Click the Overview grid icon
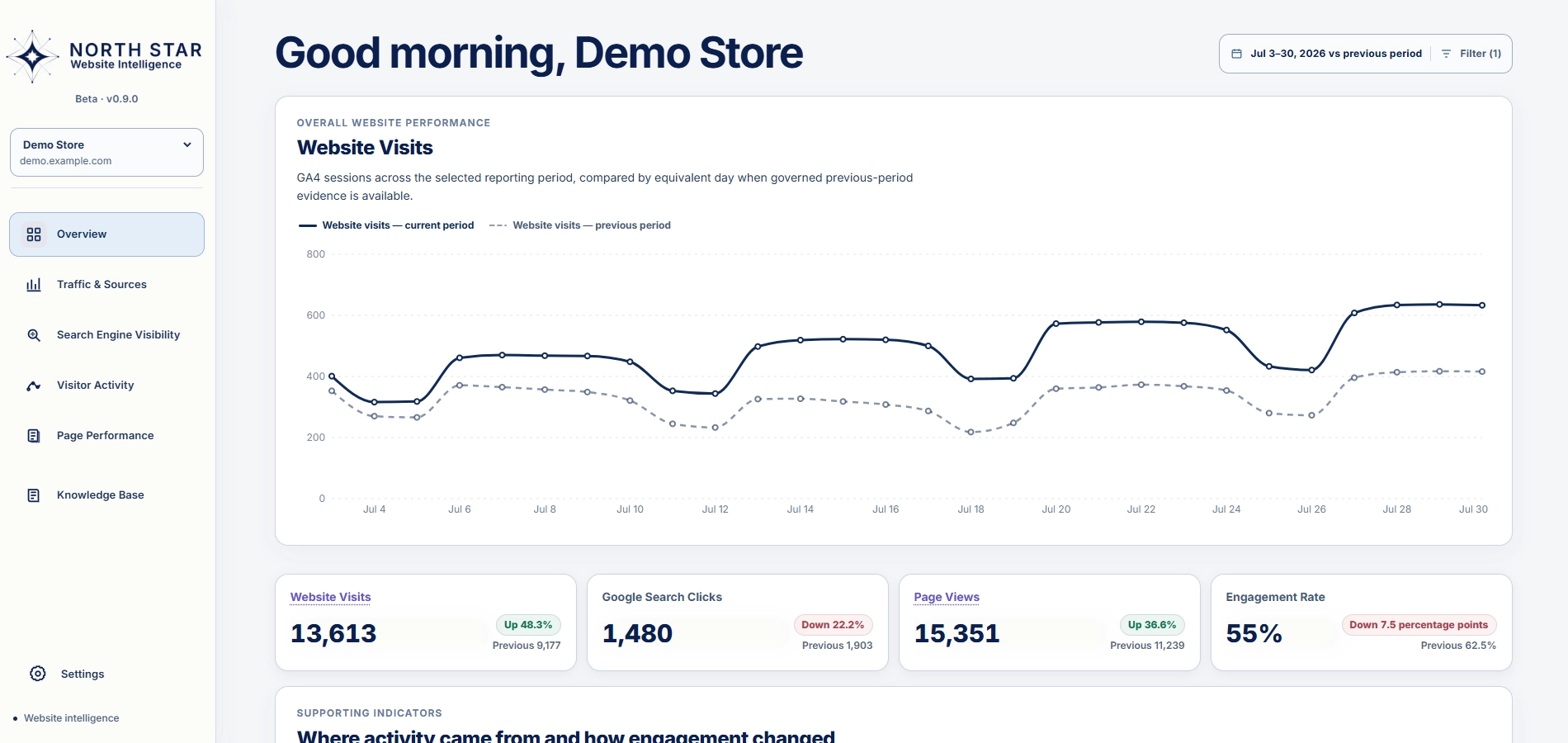This screenshot has height=743, width=1568. point(34,234)
